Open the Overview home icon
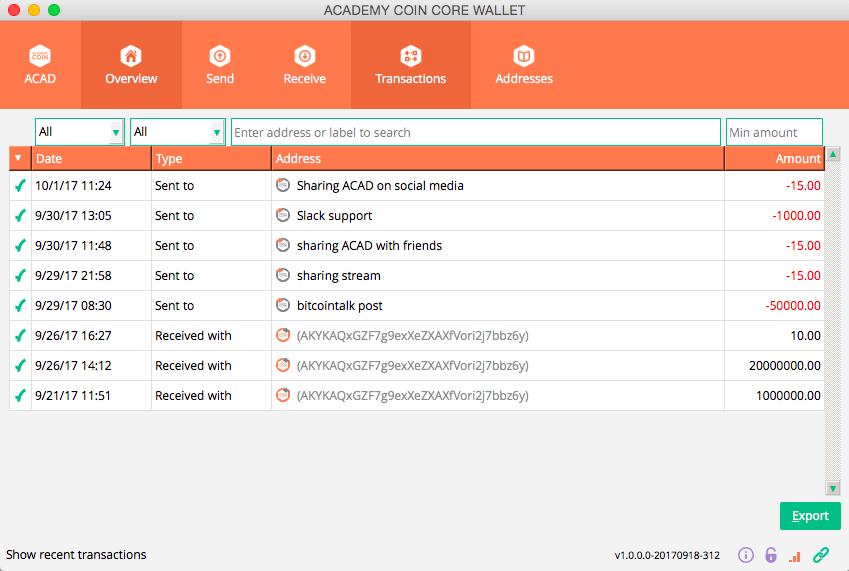This screenshot has height=571, width=849. pyautogui.click(x=131, y=56)
